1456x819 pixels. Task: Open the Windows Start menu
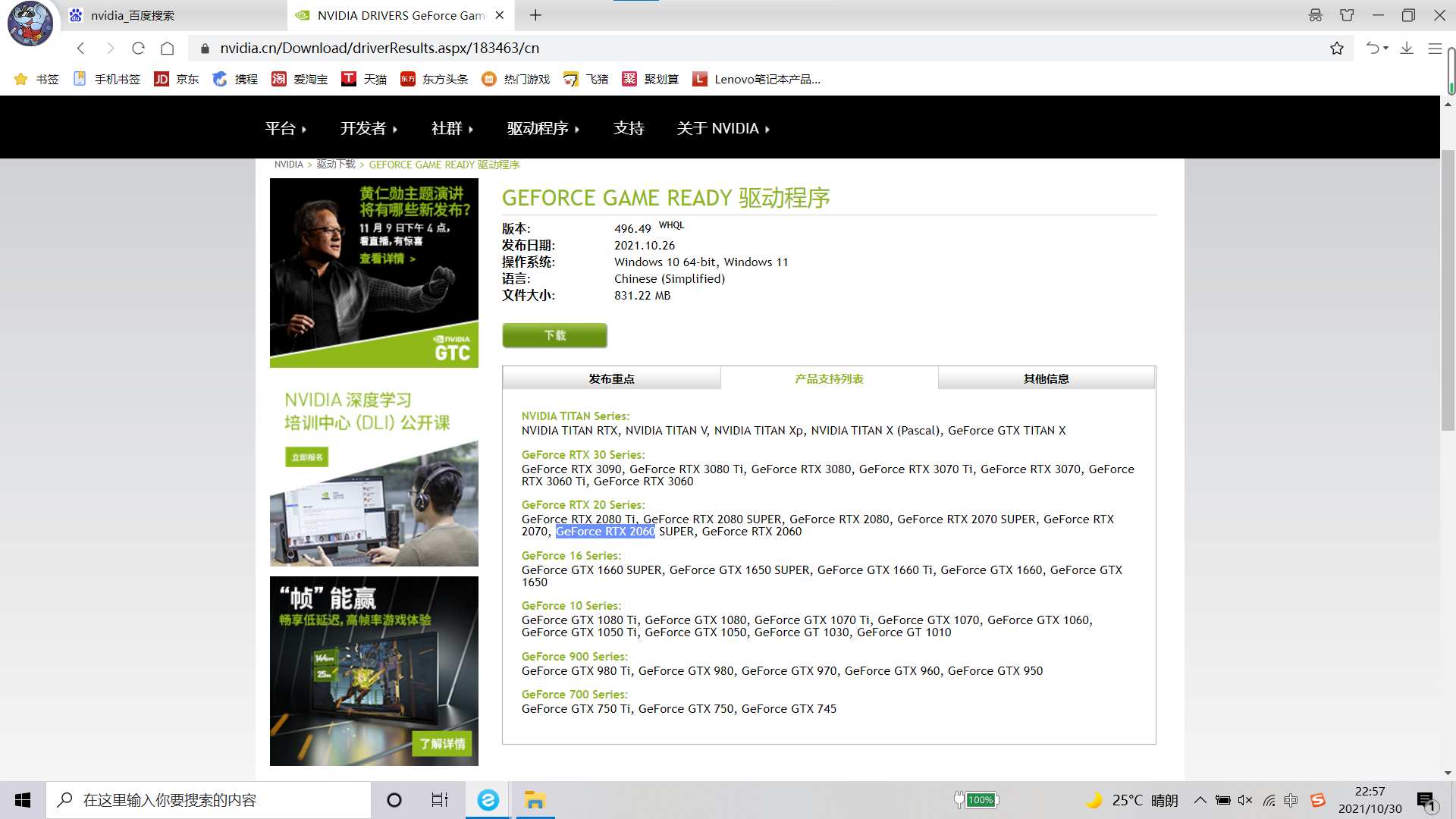pyautogui.click(x=23, y=800)
